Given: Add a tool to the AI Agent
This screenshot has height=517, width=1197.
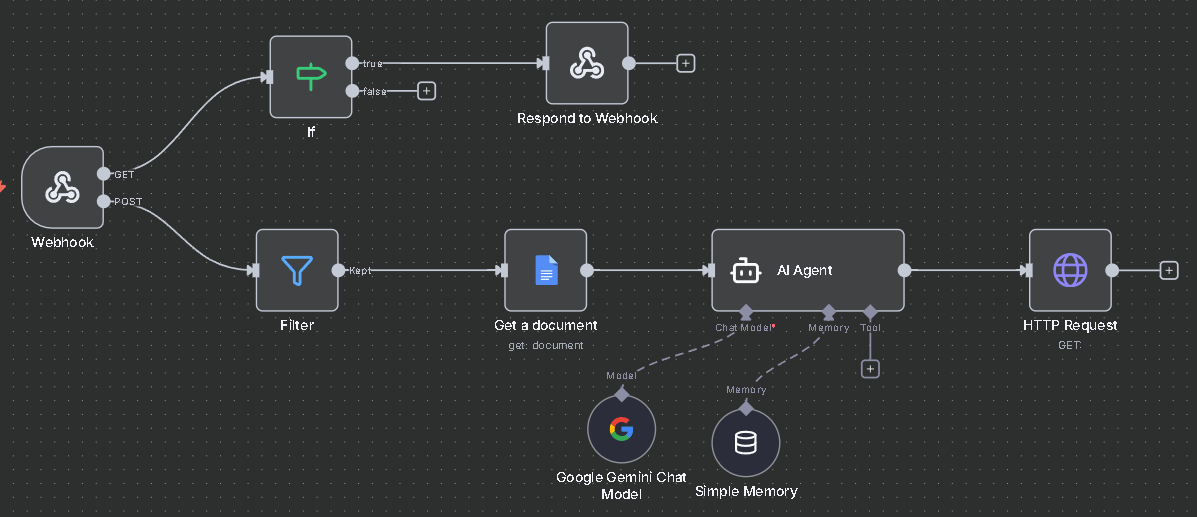Looking at the screenshot, I should point(870,369).
